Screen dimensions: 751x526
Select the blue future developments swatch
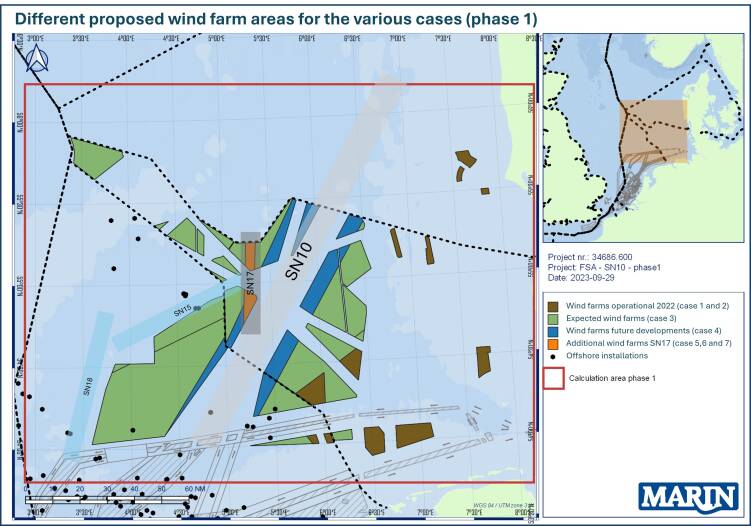coord(553,331)
